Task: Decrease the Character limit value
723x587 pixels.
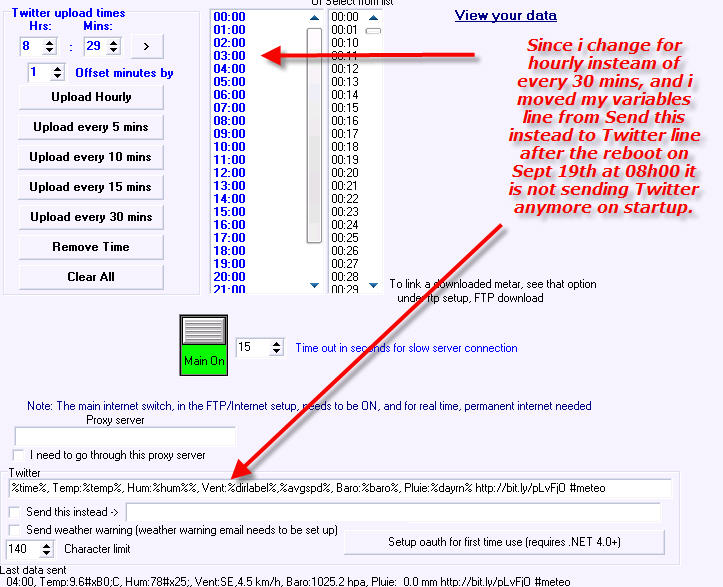Action: [x=46, y=553]
